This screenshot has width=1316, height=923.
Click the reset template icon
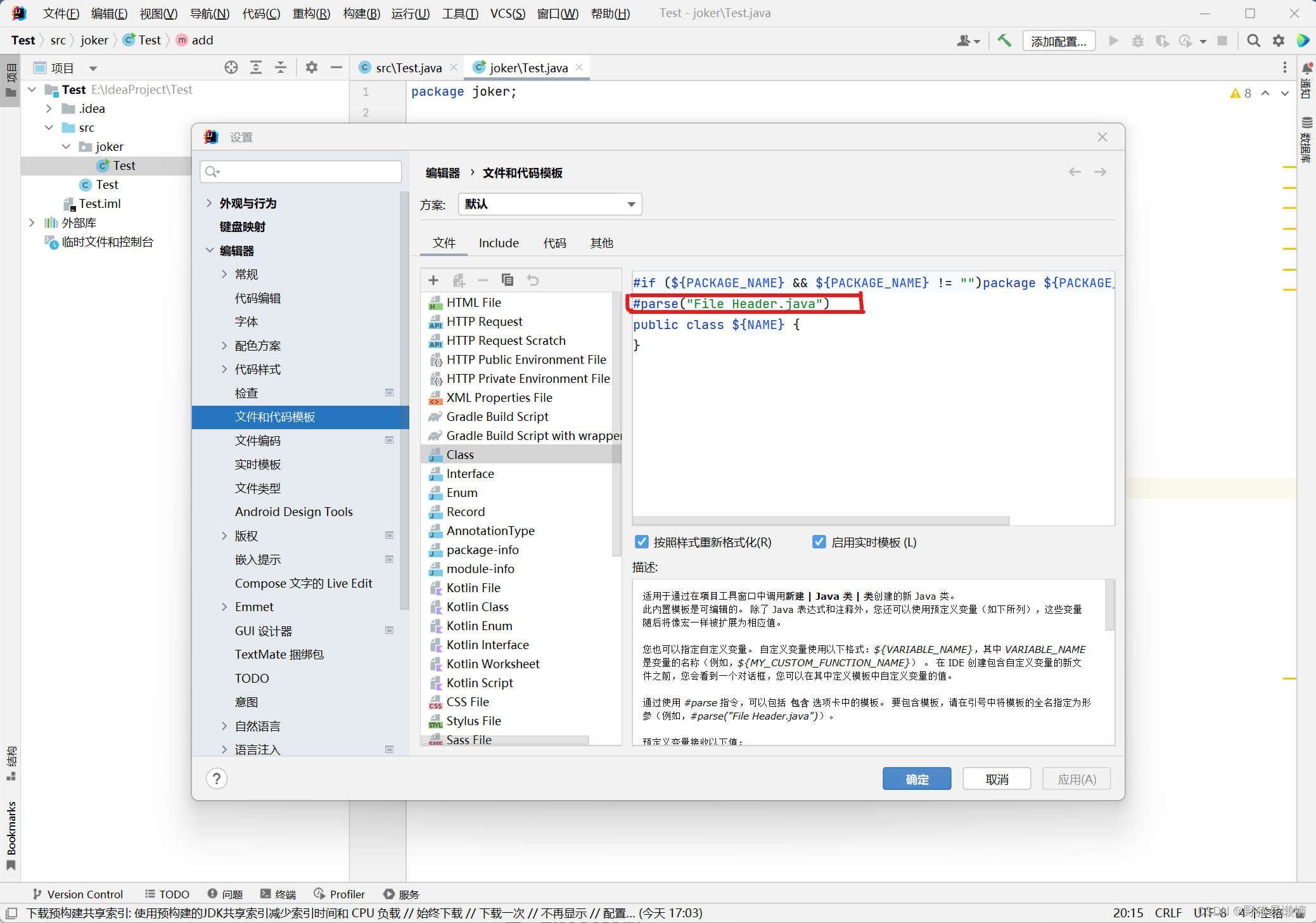pyautogui.click(x=534, y=279)
